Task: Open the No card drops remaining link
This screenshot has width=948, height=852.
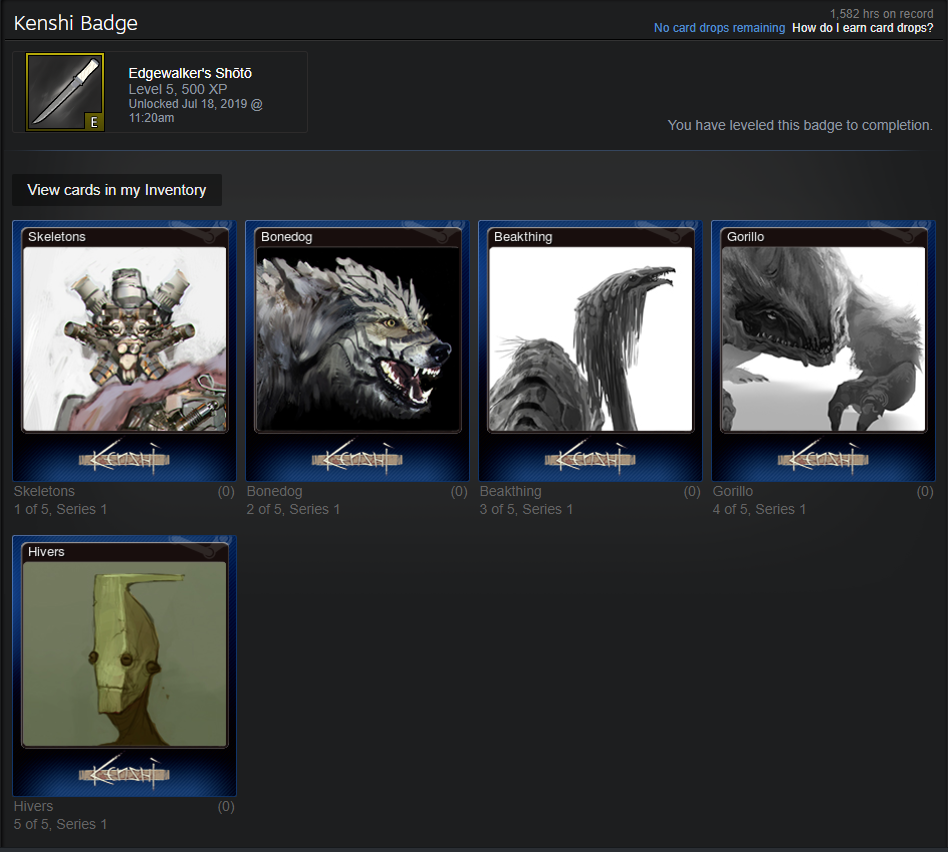Action: pyautogui.click(x=719, y=28)
